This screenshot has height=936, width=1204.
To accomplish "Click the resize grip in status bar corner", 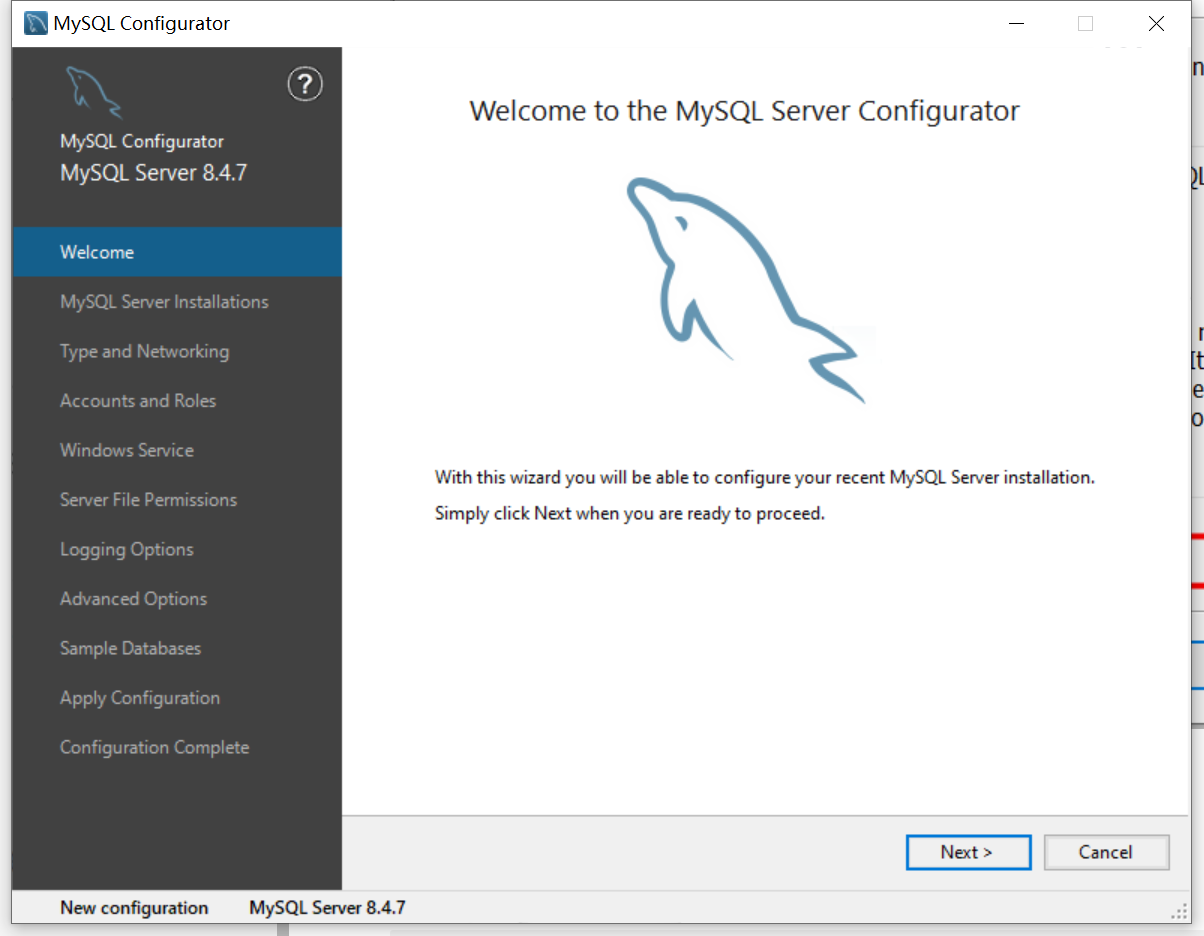I will click(x=1179, y=911).
